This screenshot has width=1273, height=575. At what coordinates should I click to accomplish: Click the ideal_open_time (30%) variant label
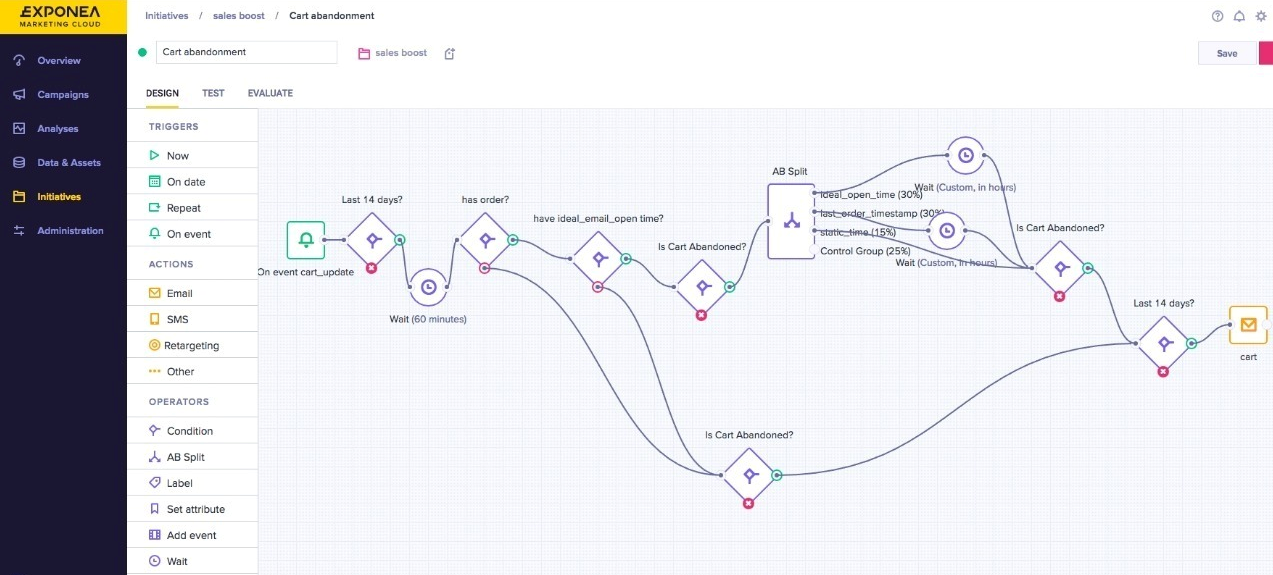point(871,195)
